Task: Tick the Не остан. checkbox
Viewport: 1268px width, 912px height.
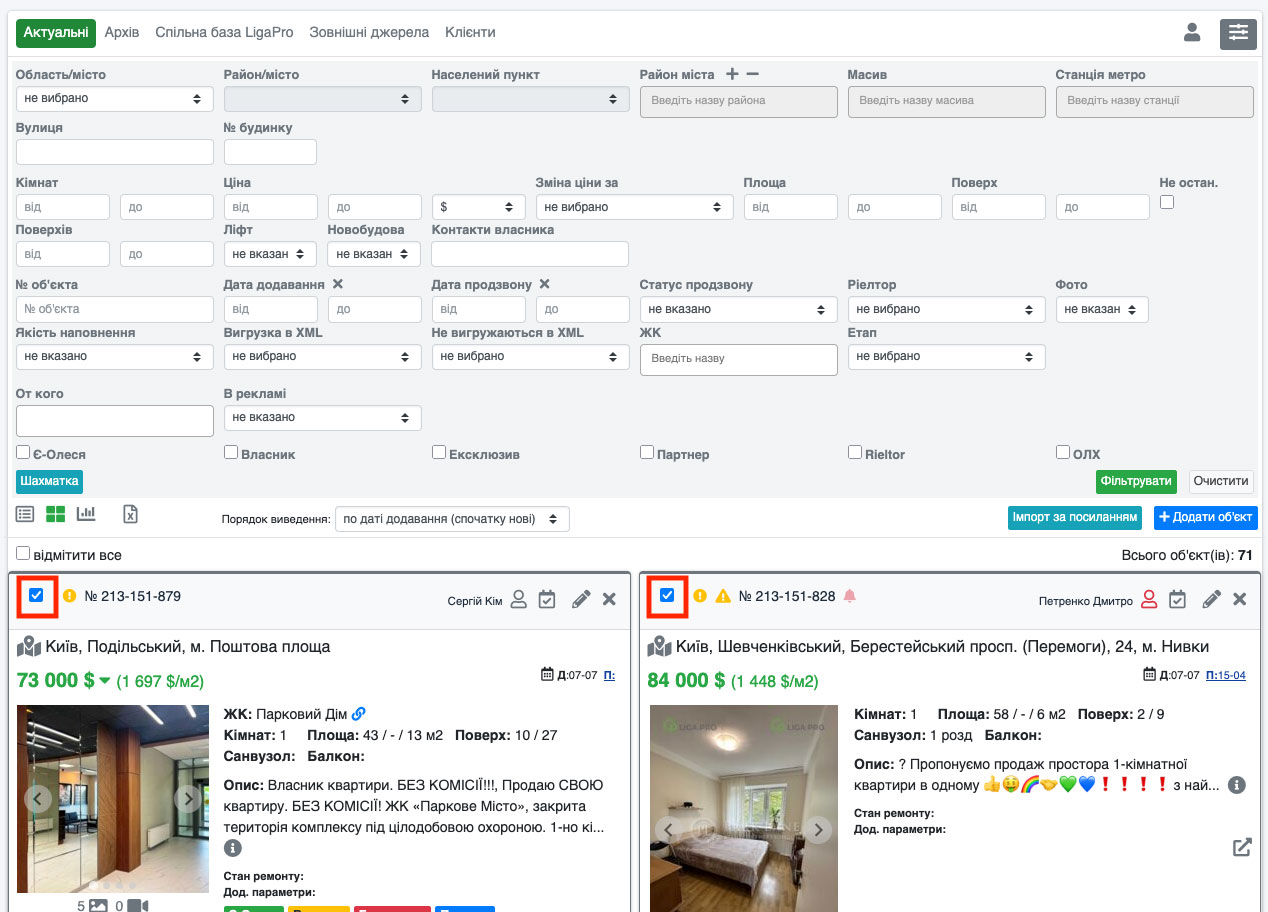Action: click(x=1166, y=202)
